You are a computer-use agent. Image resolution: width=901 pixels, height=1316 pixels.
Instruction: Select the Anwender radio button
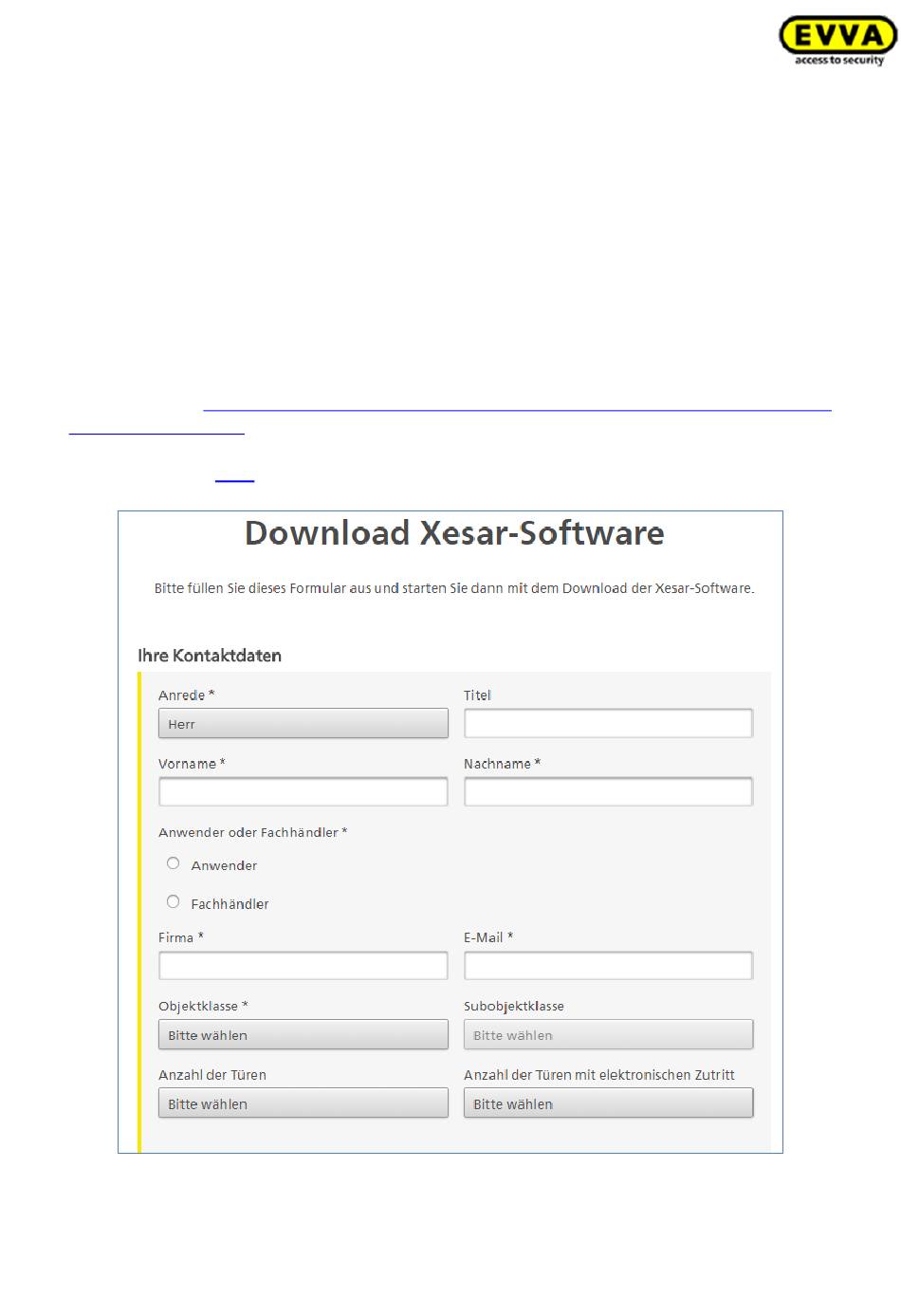[173, 863]
